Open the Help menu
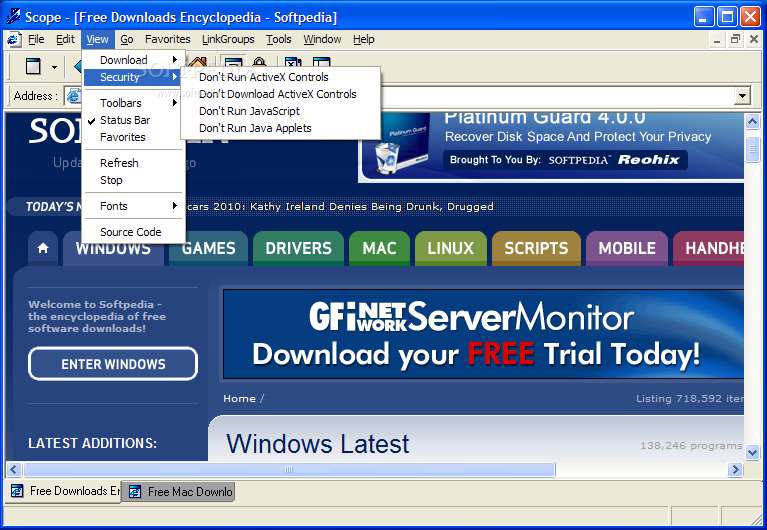 [x=363, y=39]
